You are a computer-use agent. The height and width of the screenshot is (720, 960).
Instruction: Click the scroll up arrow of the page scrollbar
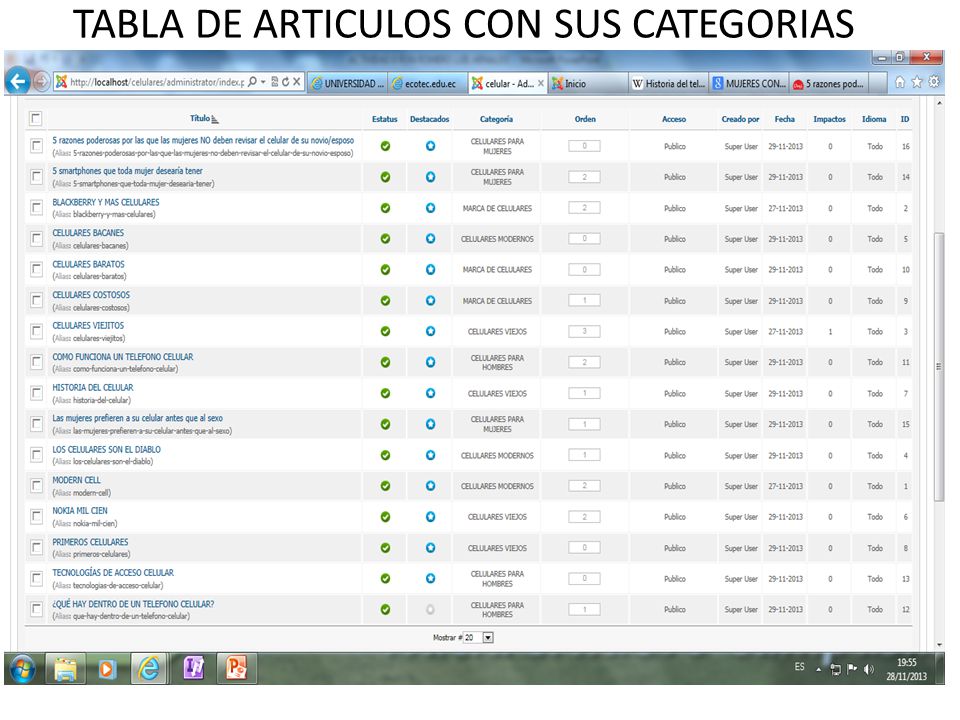tap(939, 103)
